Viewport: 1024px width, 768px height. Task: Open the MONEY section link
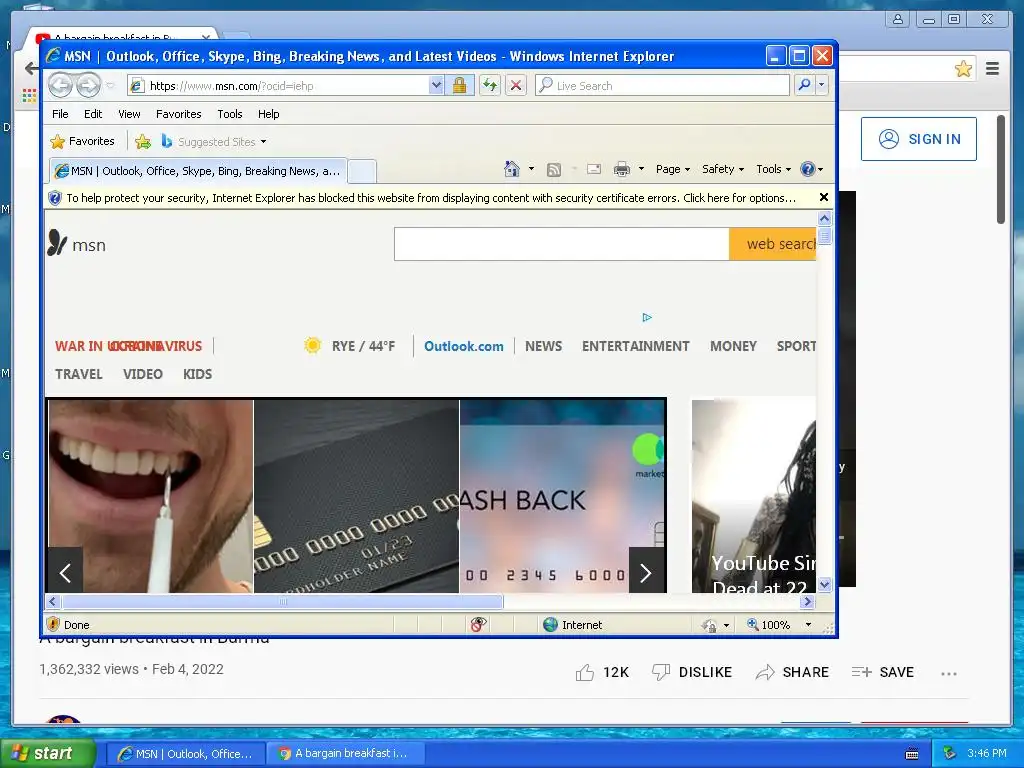tap(733, 346)
